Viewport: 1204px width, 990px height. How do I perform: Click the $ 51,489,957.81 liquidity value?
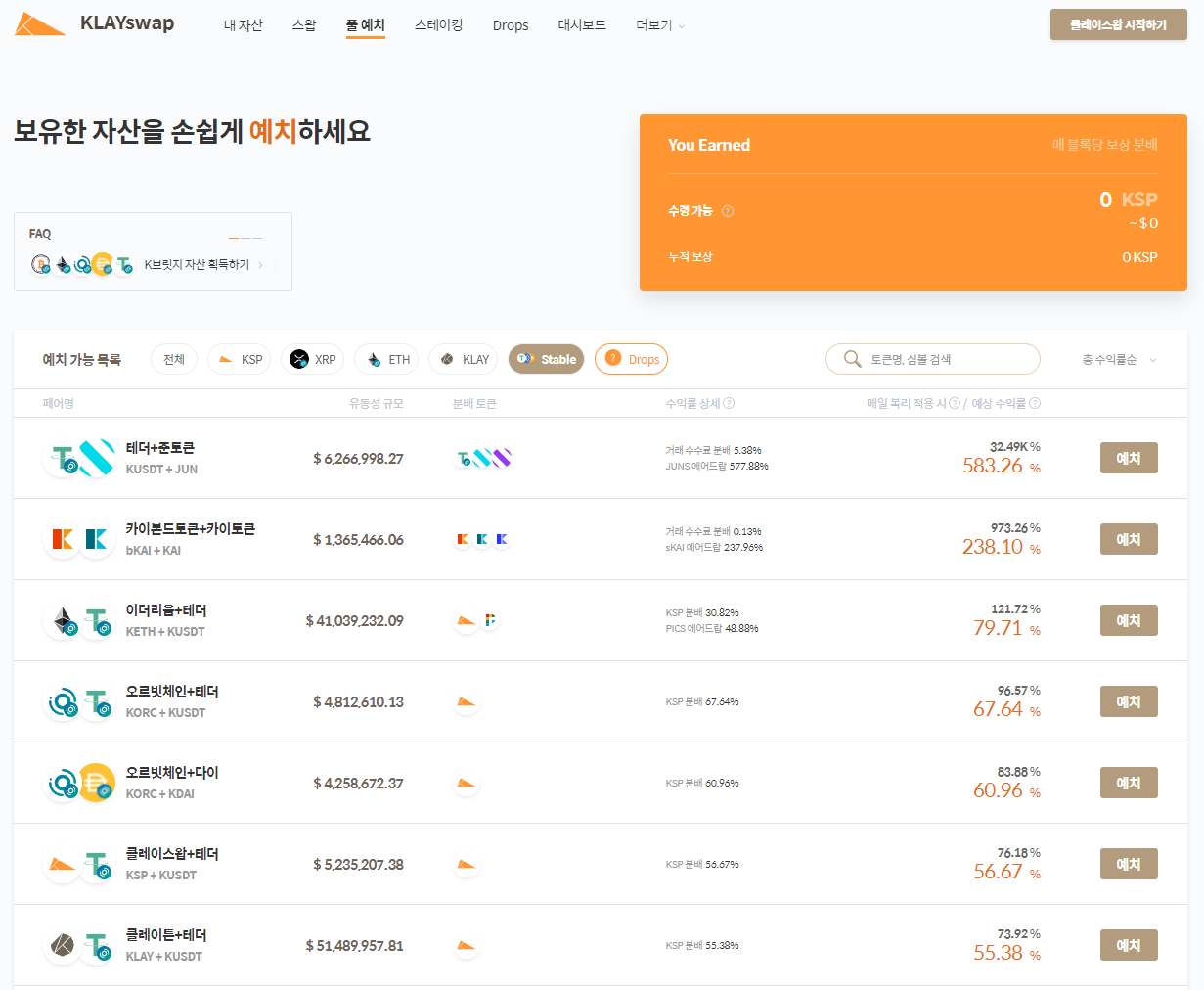[354, 946]
